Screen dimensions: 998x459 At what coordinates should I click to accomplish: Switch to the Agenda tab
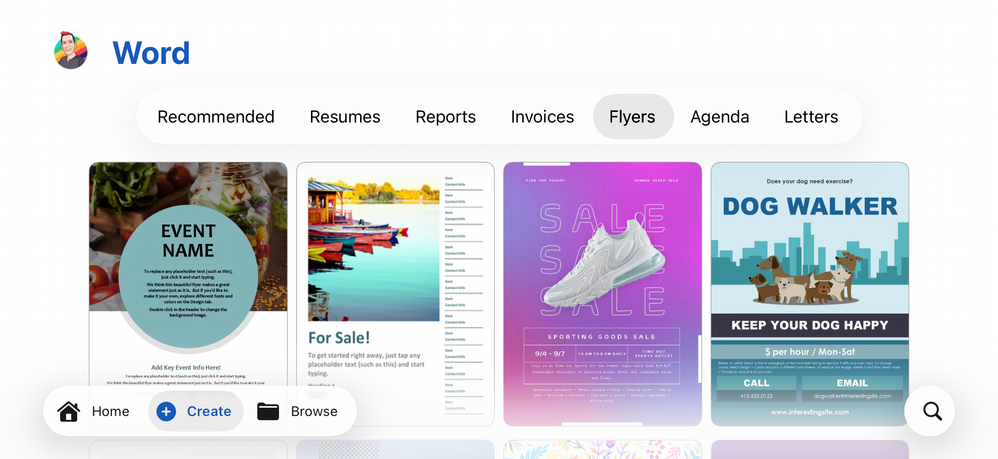[720, 117]
